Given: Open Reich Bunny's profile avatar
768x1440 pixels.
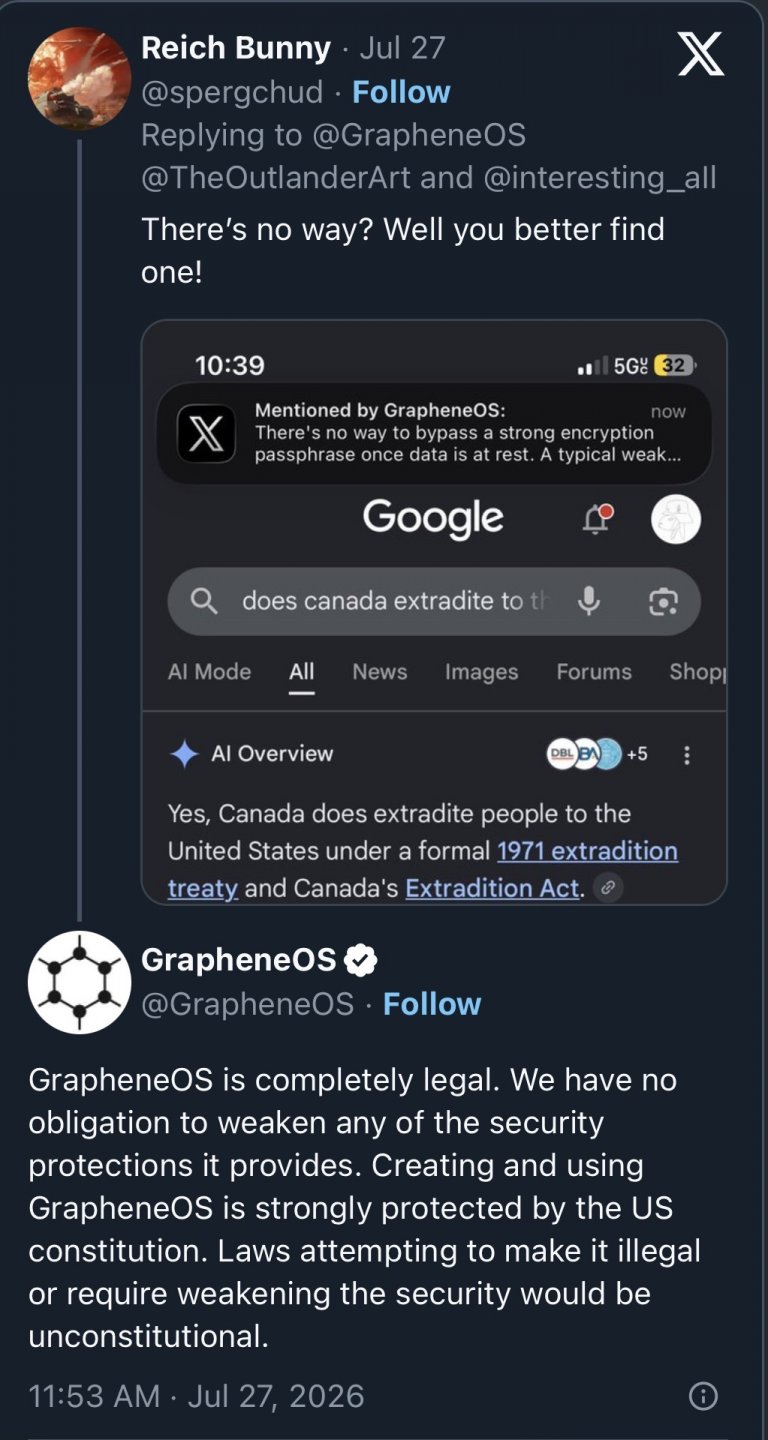Looking at the screenshot, I should 79,79.
